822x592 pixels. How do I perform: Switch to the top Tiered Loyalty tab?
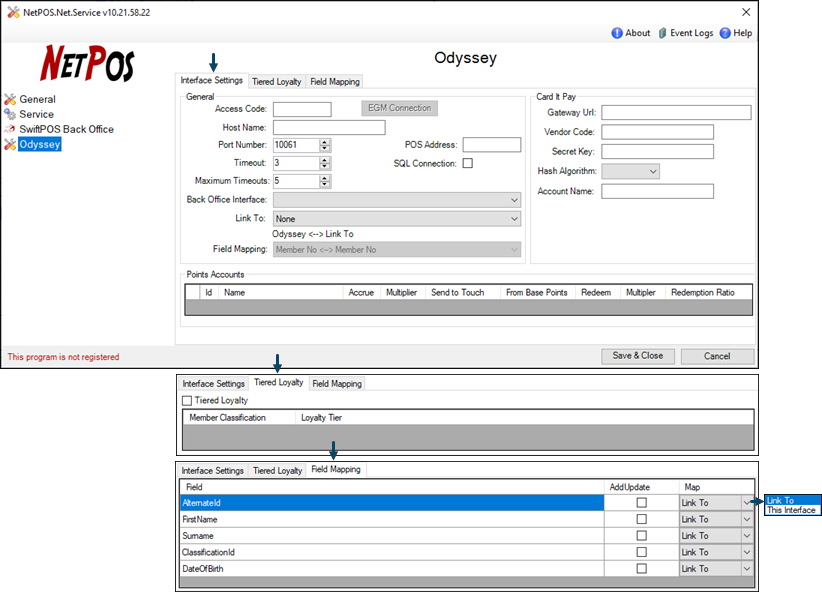[277, 81]
